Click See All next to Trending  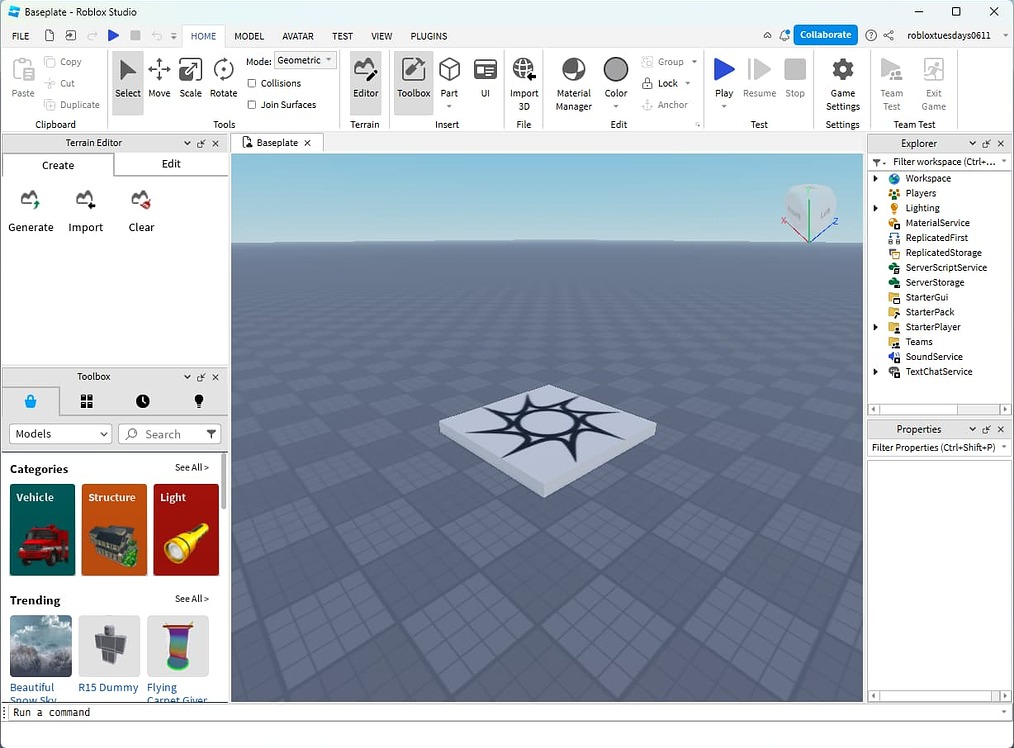point(191,599)
